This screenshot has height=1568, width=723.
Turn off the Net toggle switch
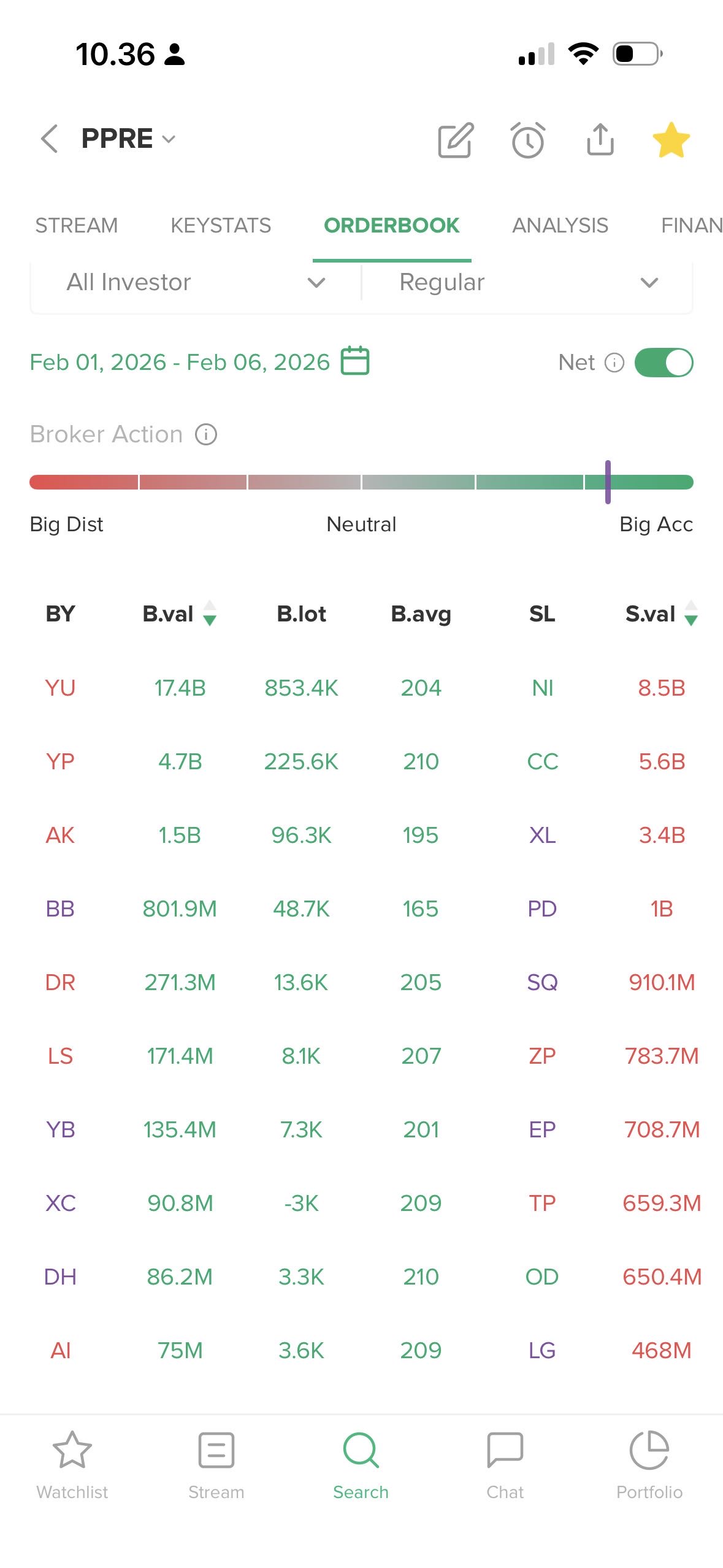pyautogui.click(x=664, y=363)
